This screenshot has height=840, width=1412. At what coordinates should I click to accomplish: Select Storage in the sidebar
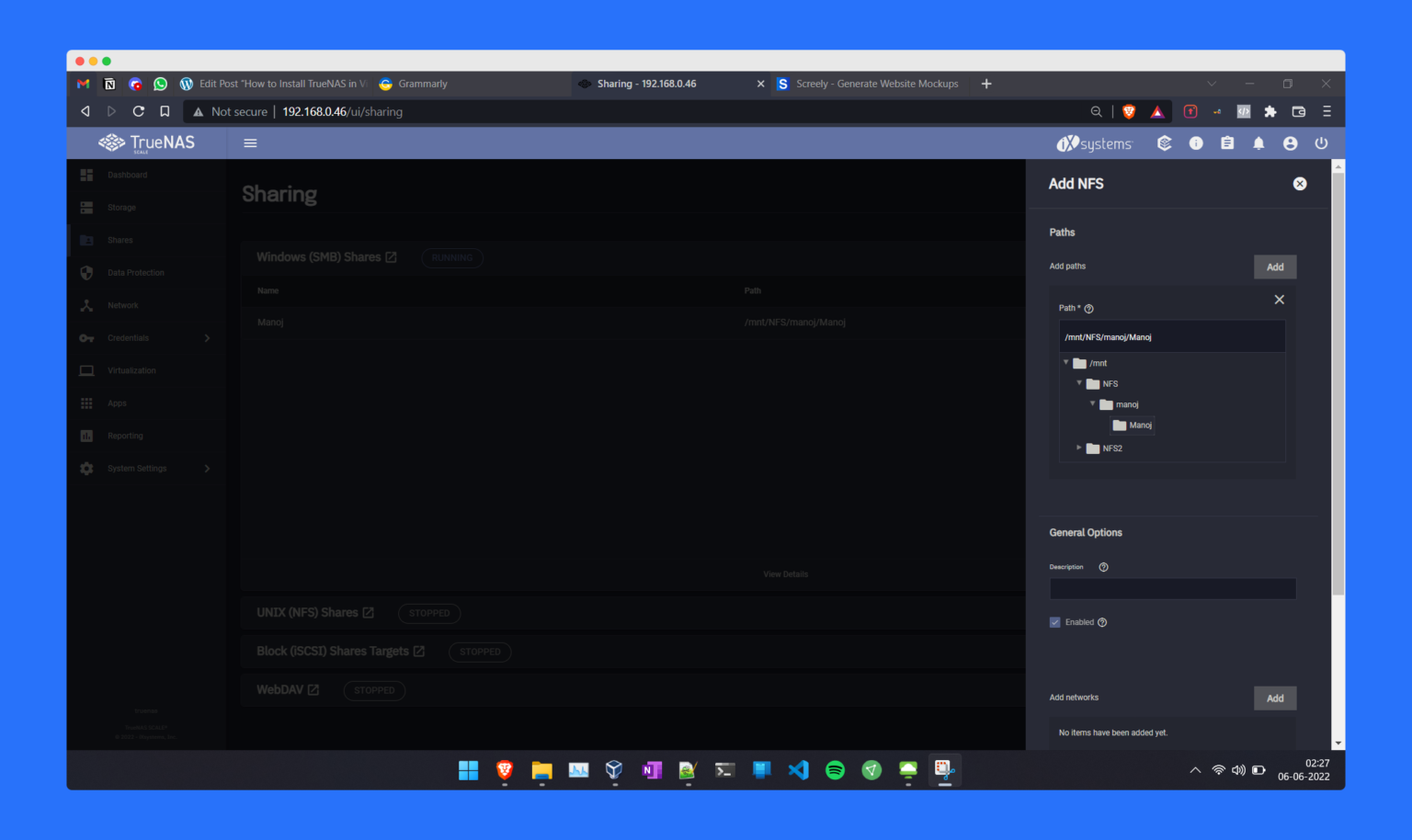[x=121, y=207]
